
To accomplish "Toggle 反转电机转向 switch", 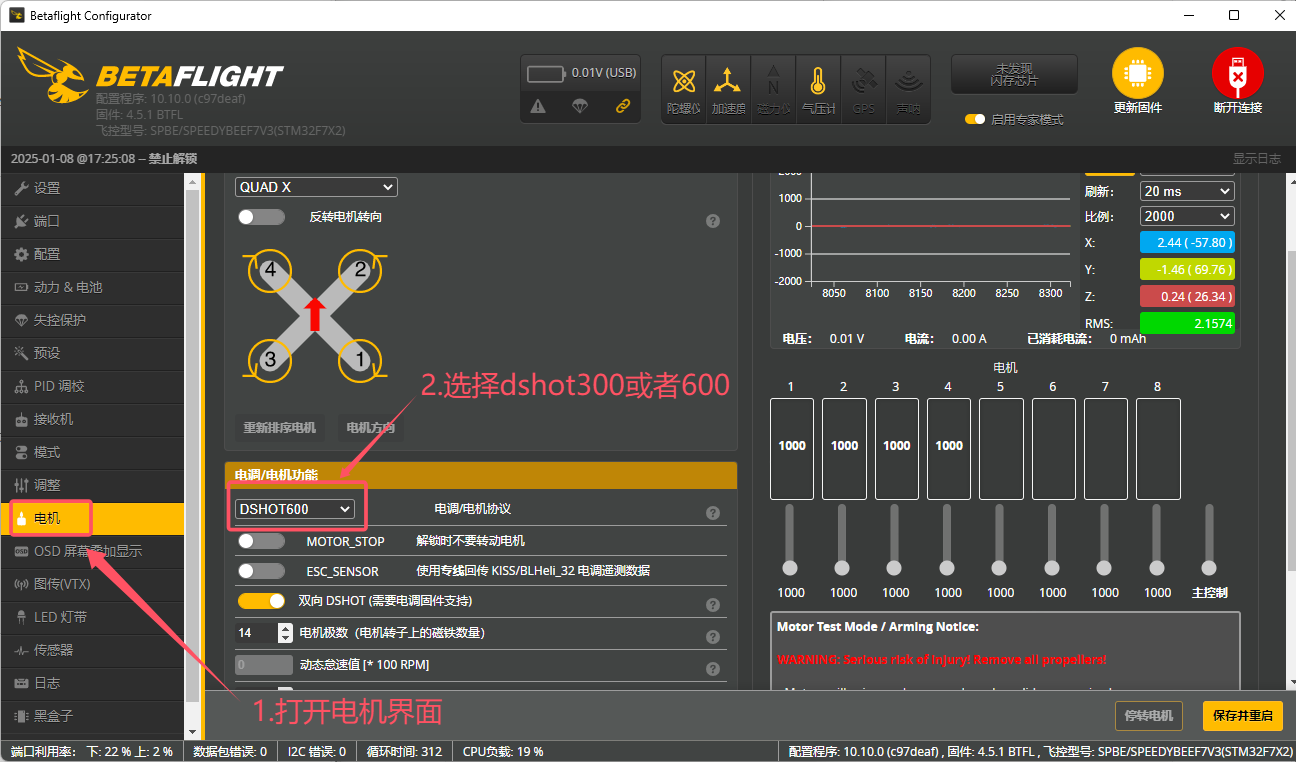I will [261, 217].
